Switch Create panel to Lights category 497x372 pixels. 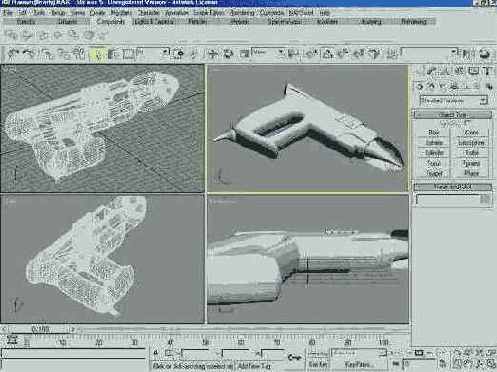(x=443, y=86)
